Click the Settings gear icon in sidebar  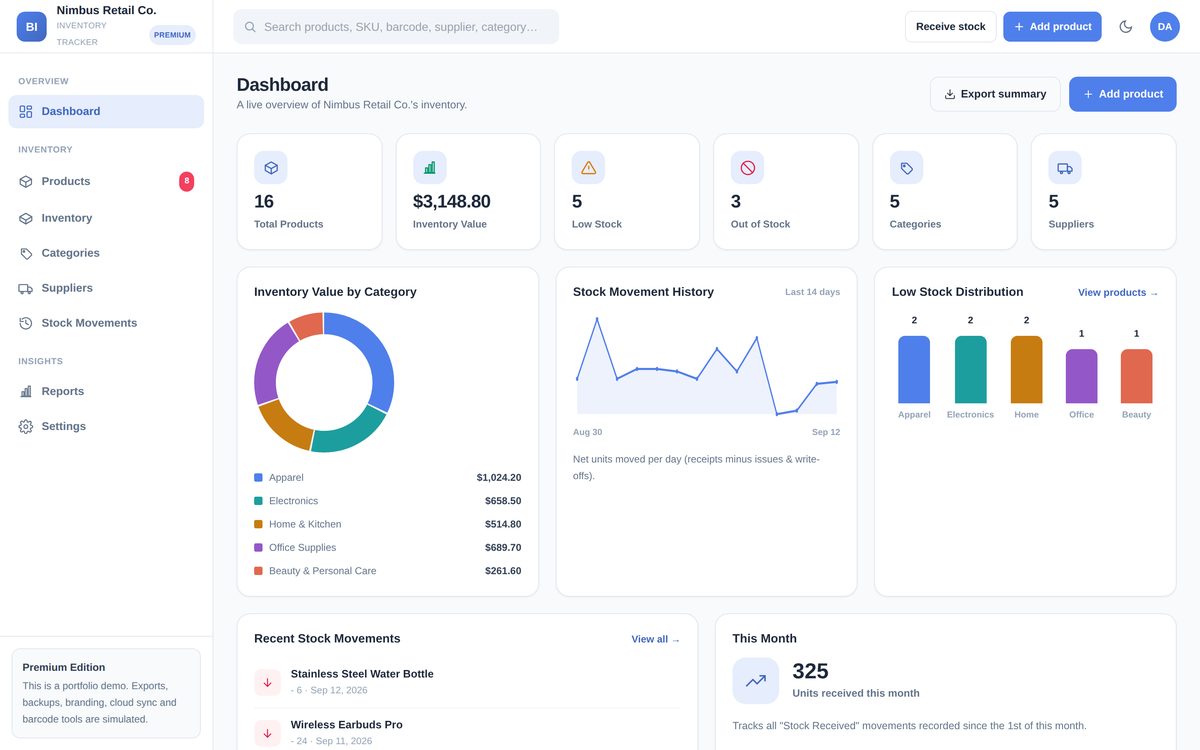26,427
